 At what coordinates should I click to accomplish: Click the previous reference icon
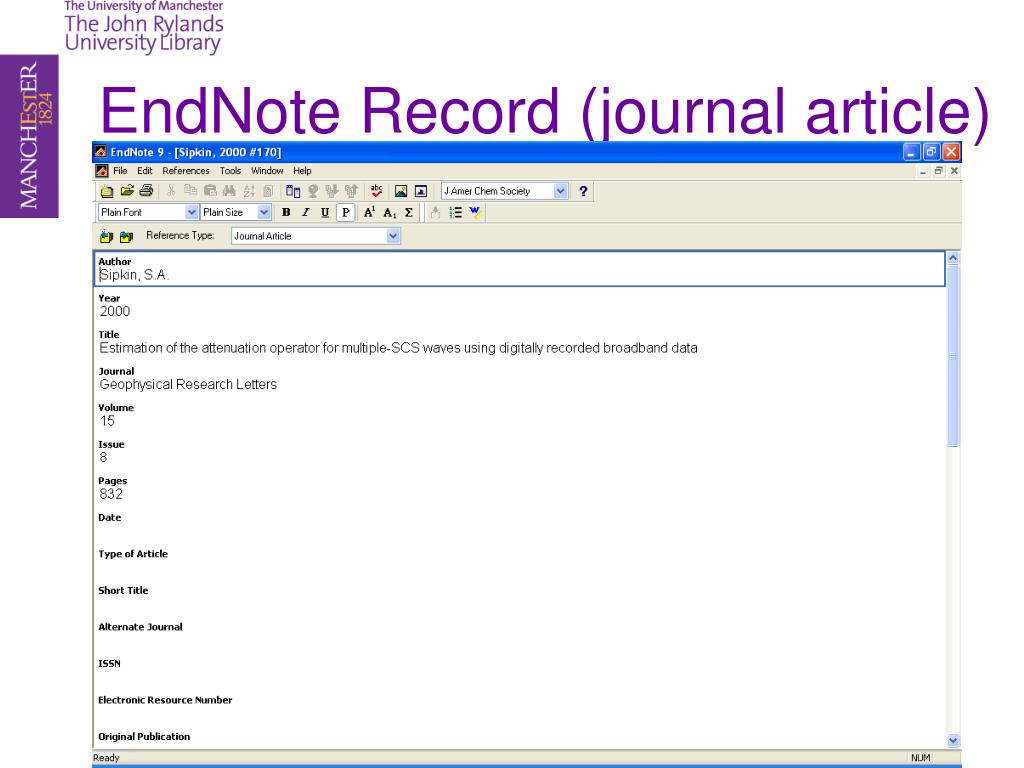106,237
